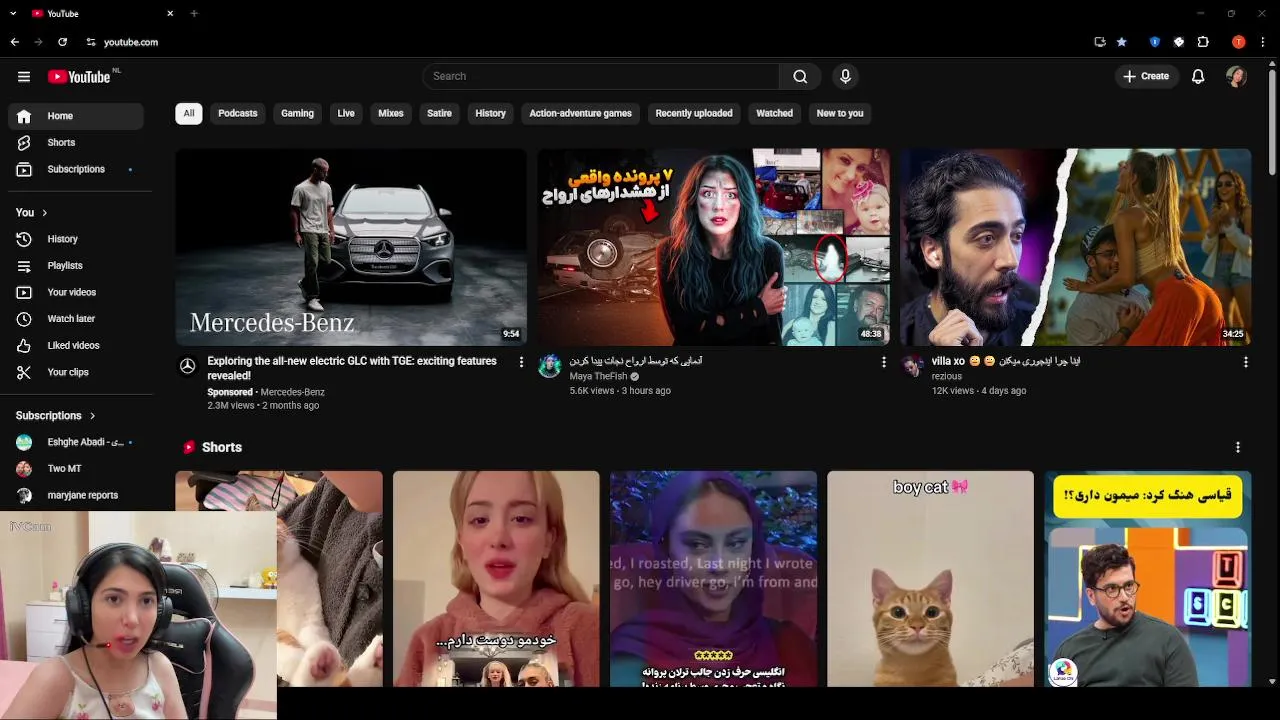Play the Mercedes-Benz video thumbnail
Screen dimensions: 1280x720
[351, 247]
